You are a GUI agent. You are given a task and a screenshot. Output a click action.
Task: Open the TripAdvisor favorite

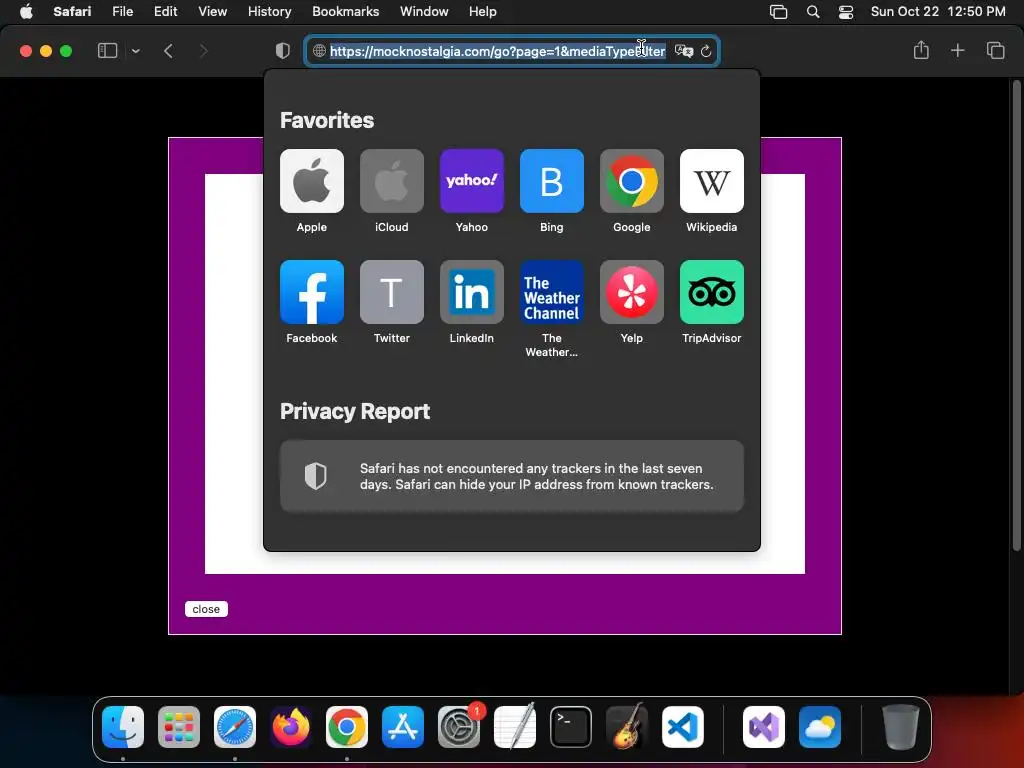[x=712, y=292]
